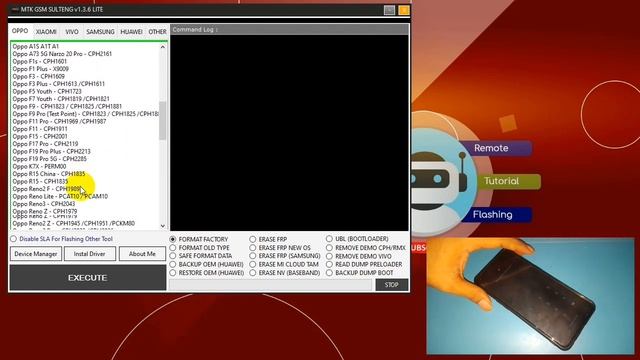The width and height of the screenshot is (640, 360).
Task: Click the STOP button
Action: 391,284
